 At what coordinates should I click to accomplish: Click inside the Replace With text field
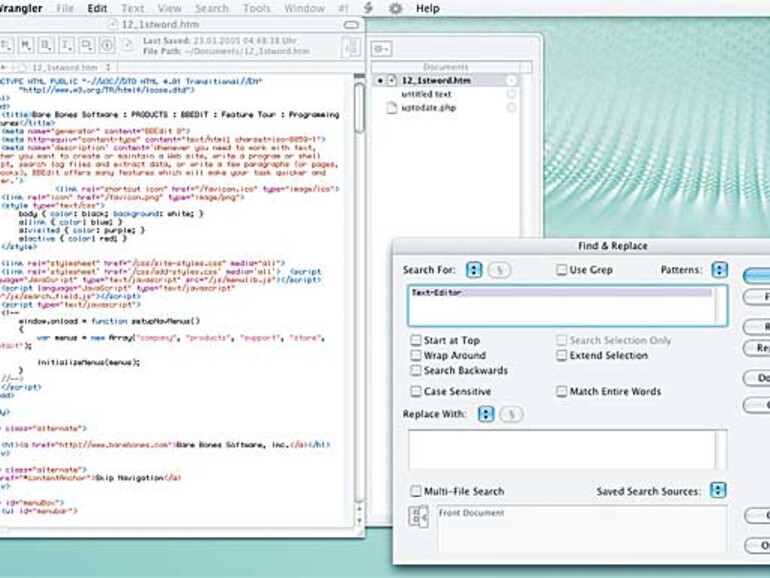560,450
